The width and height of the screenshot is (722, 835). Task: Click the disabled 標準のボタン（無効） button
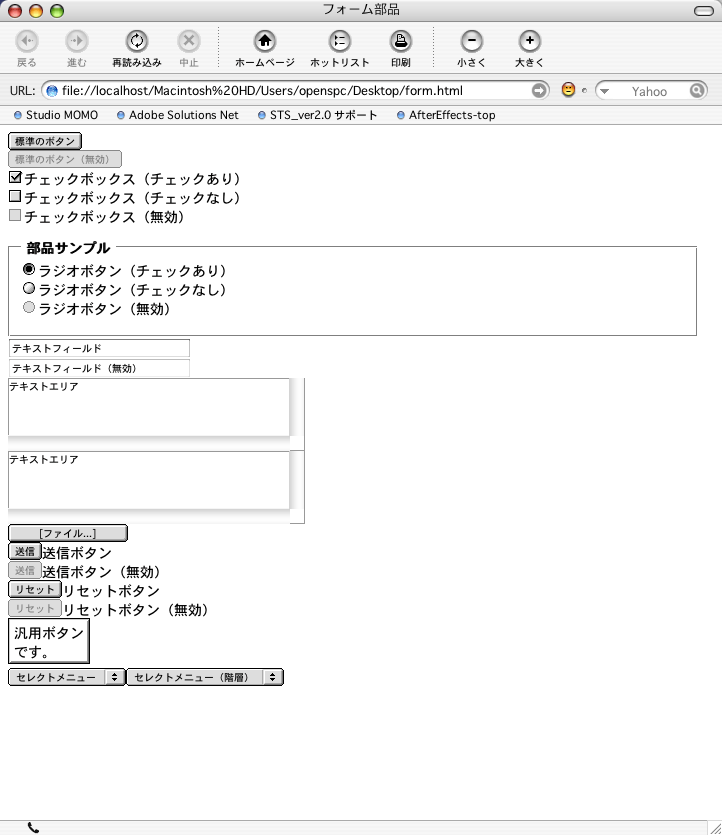pos(65,159)
